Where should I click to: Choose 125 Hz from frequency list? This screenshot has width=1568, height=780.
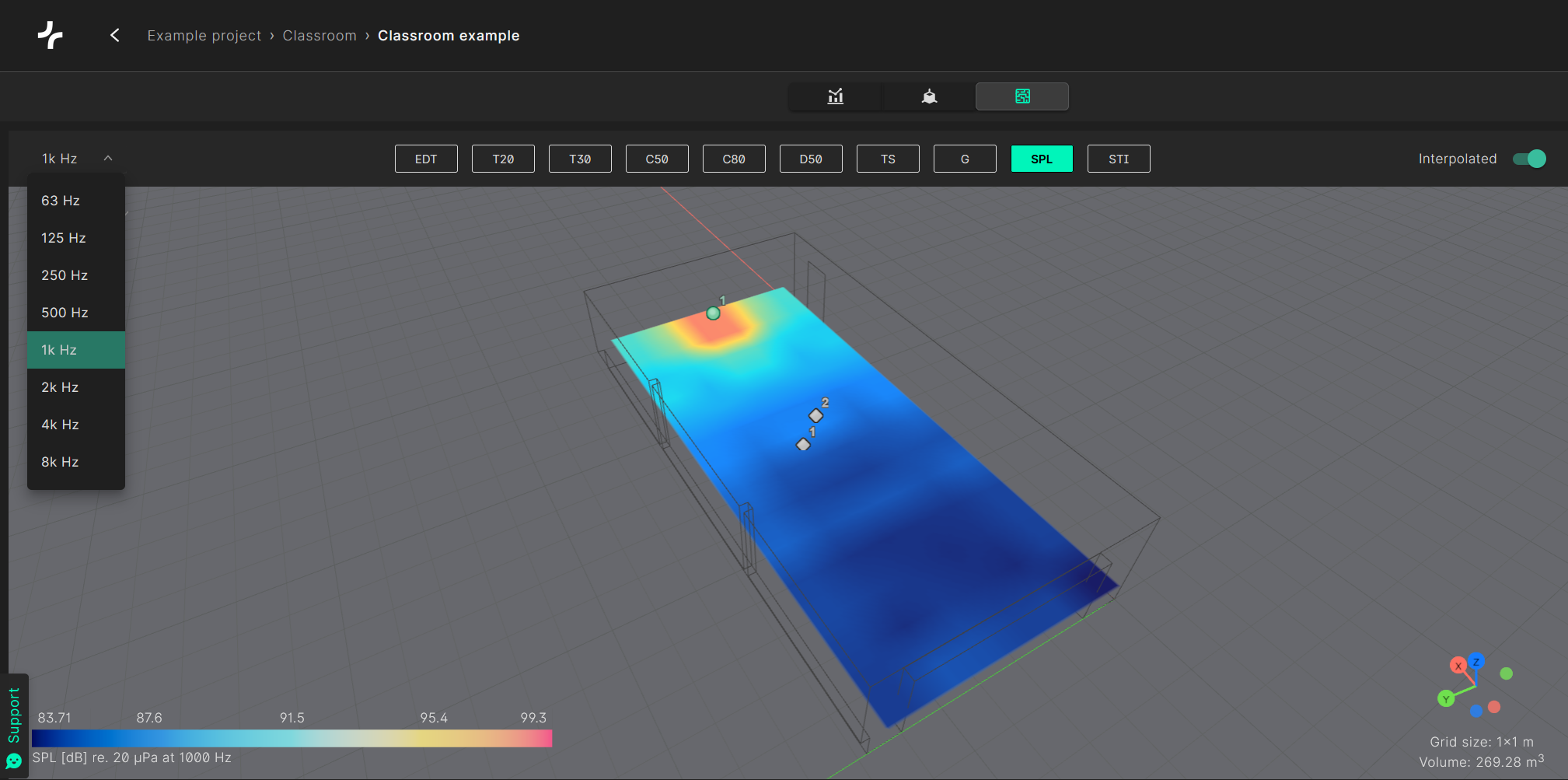click(x=76, y=238)
